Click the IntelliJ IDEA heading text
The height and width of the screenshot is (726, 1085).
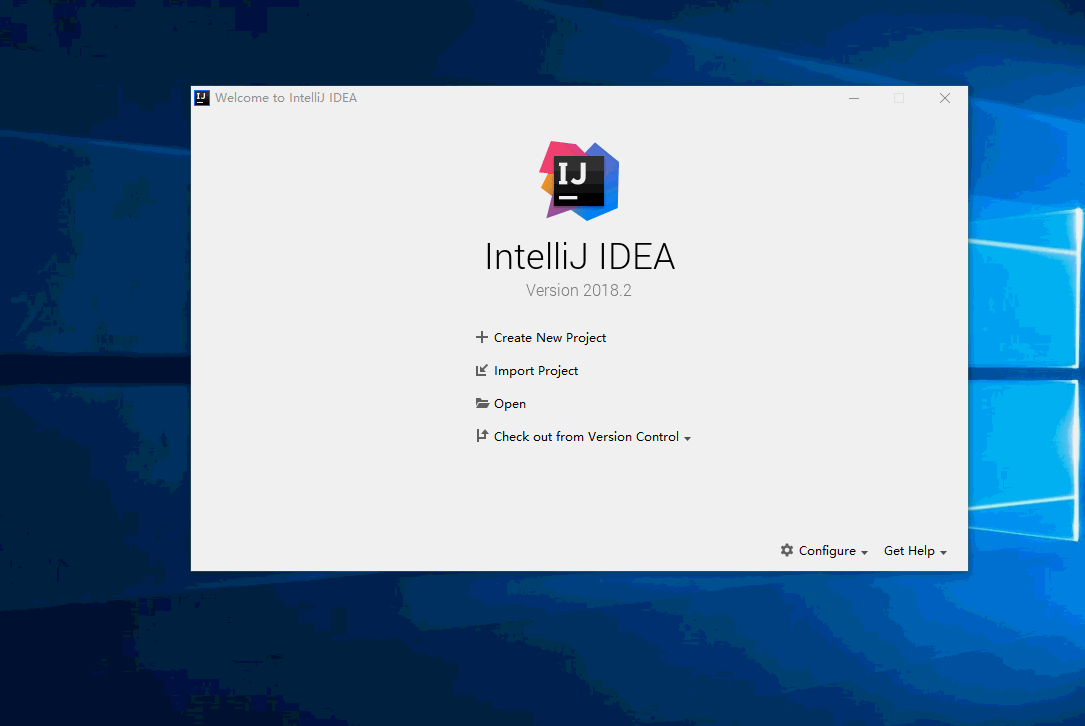point(579,257)
